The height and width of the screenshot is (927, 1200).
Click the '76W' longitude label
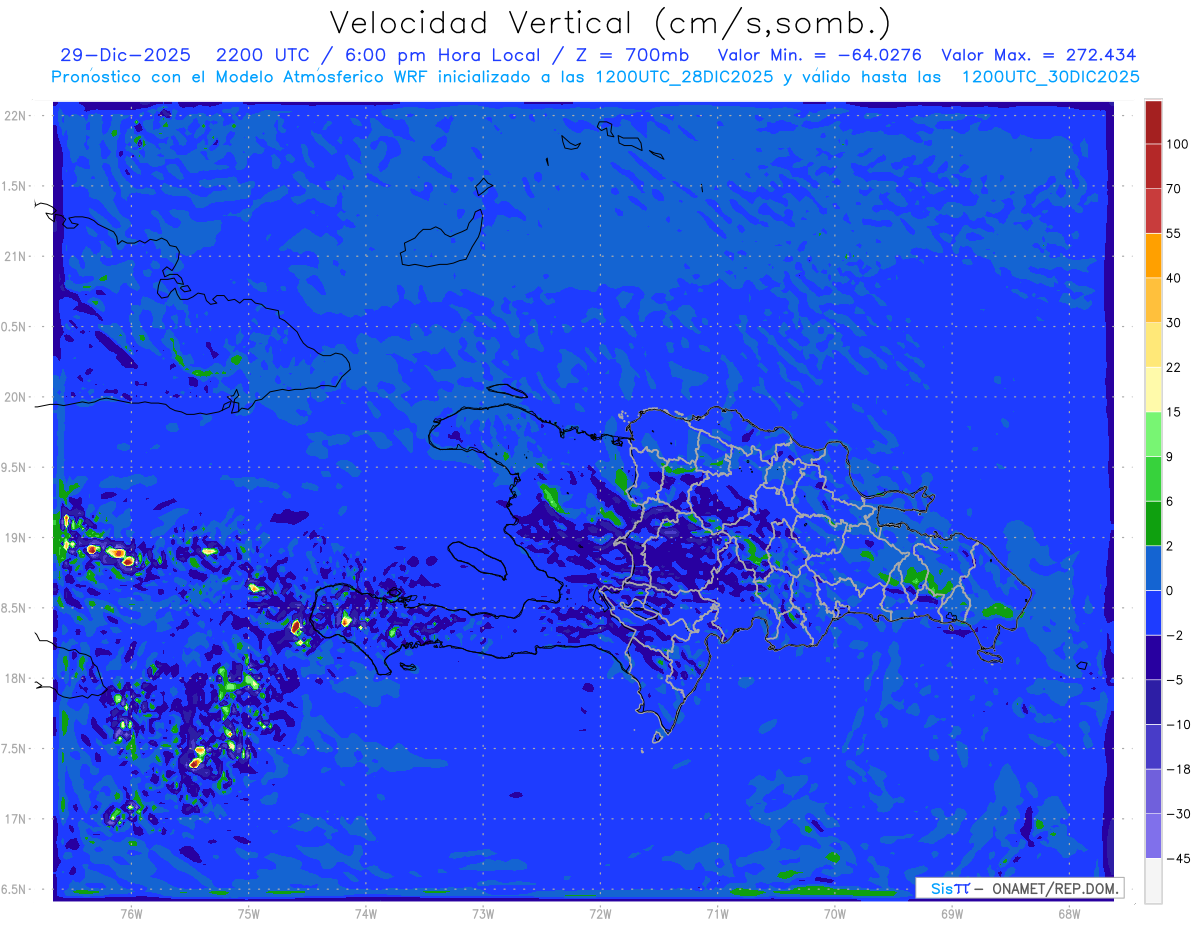click(x=131, y=913)
